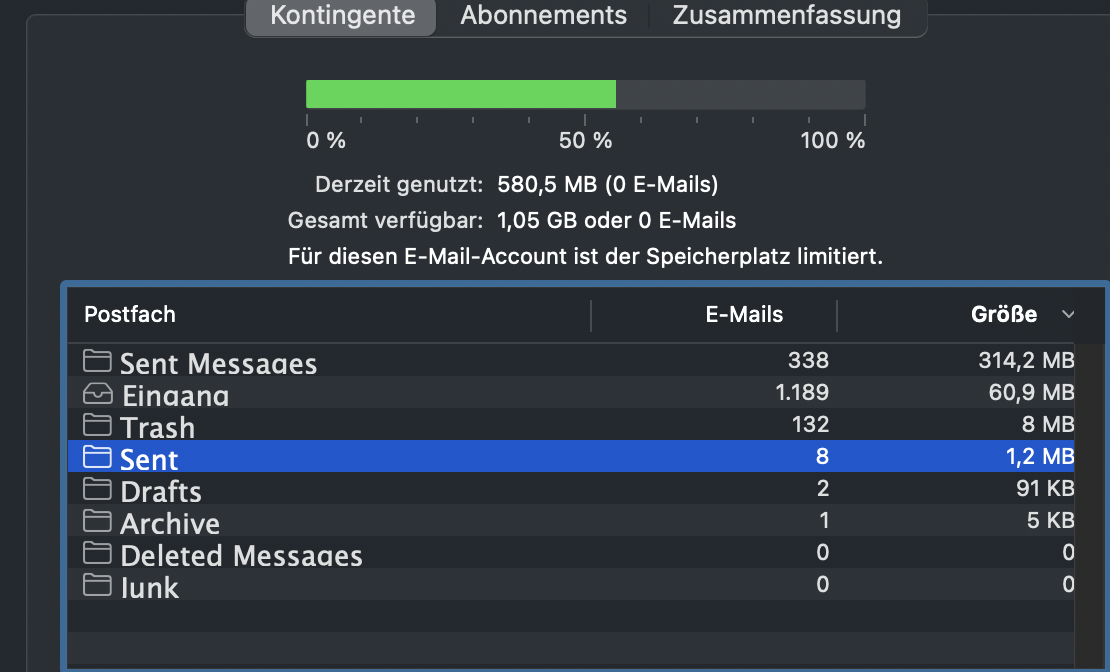Click the Junk folder icon

(x=96, y=585)
